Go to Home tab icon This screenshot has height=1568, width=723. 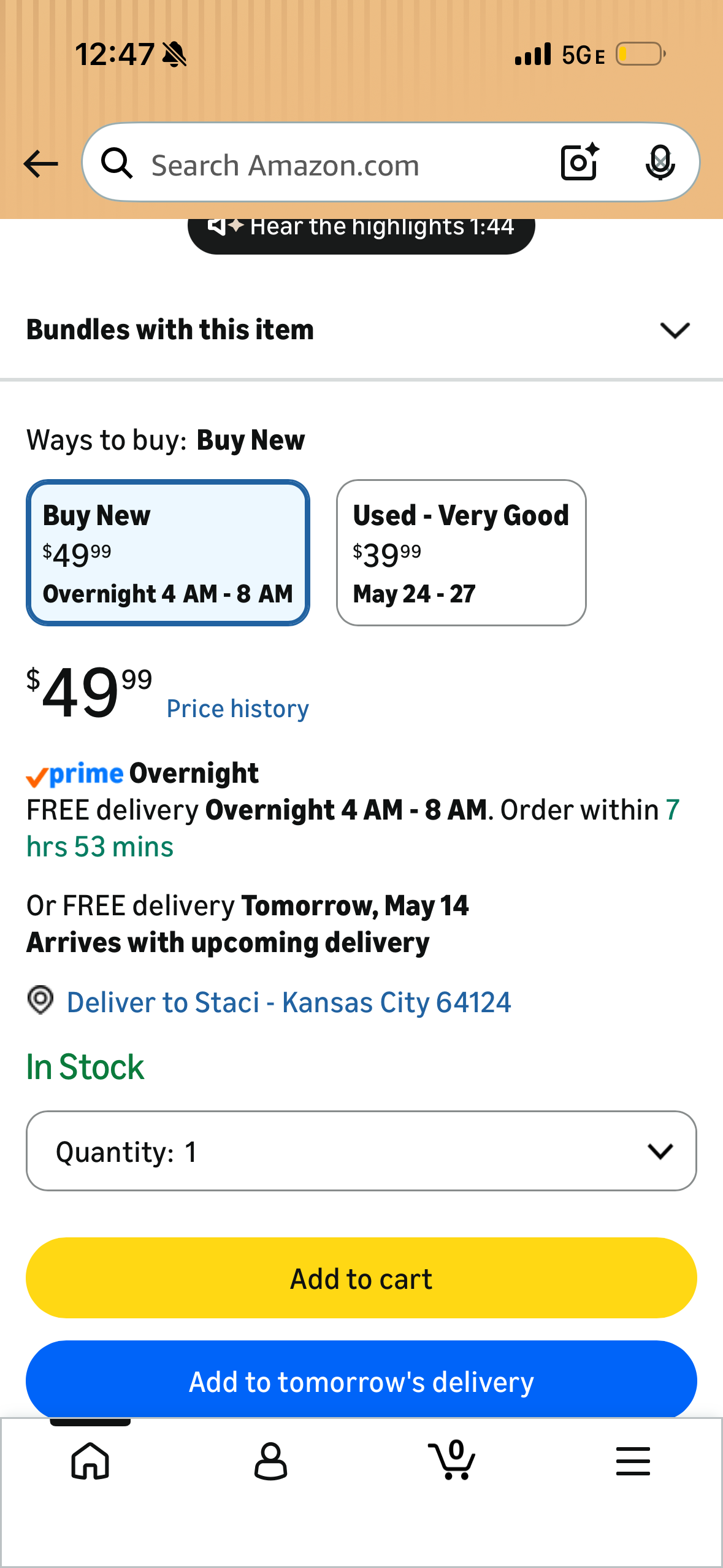(90, 1461)
